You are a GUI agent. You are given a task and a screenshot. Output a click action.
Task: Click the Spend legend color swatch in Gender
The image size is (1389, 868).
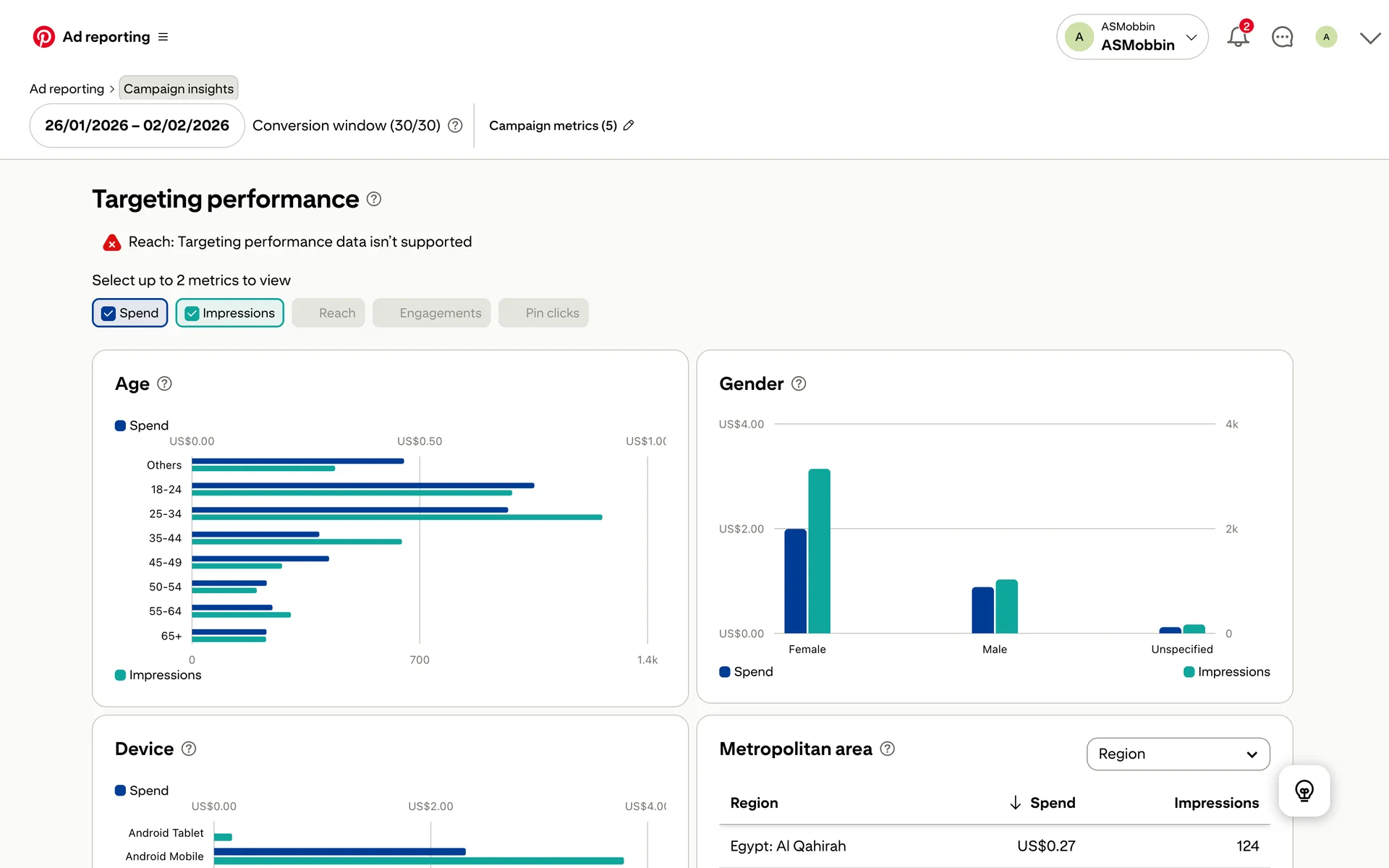pos(725,672)
